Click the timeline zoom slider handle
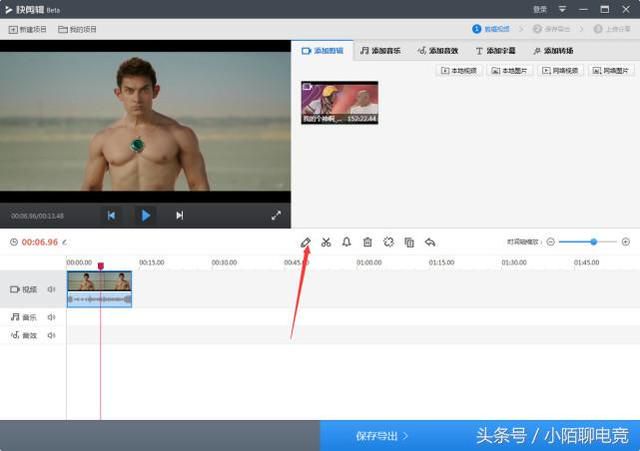This screenshot has width=640, height=451. coord(594,242)
